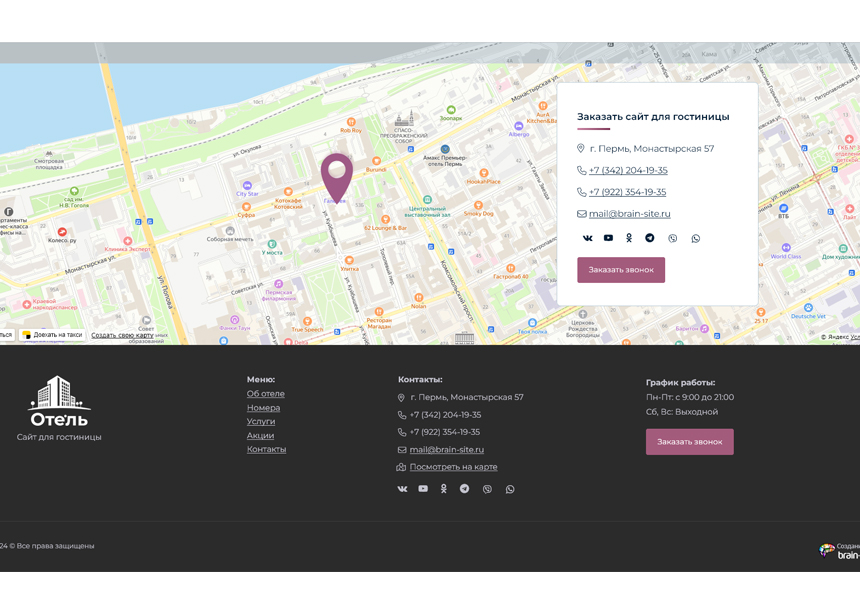This screenshot has width=860, height=600.
Task: Click YouTube icon in the dark footer
Action: [423, 489]
